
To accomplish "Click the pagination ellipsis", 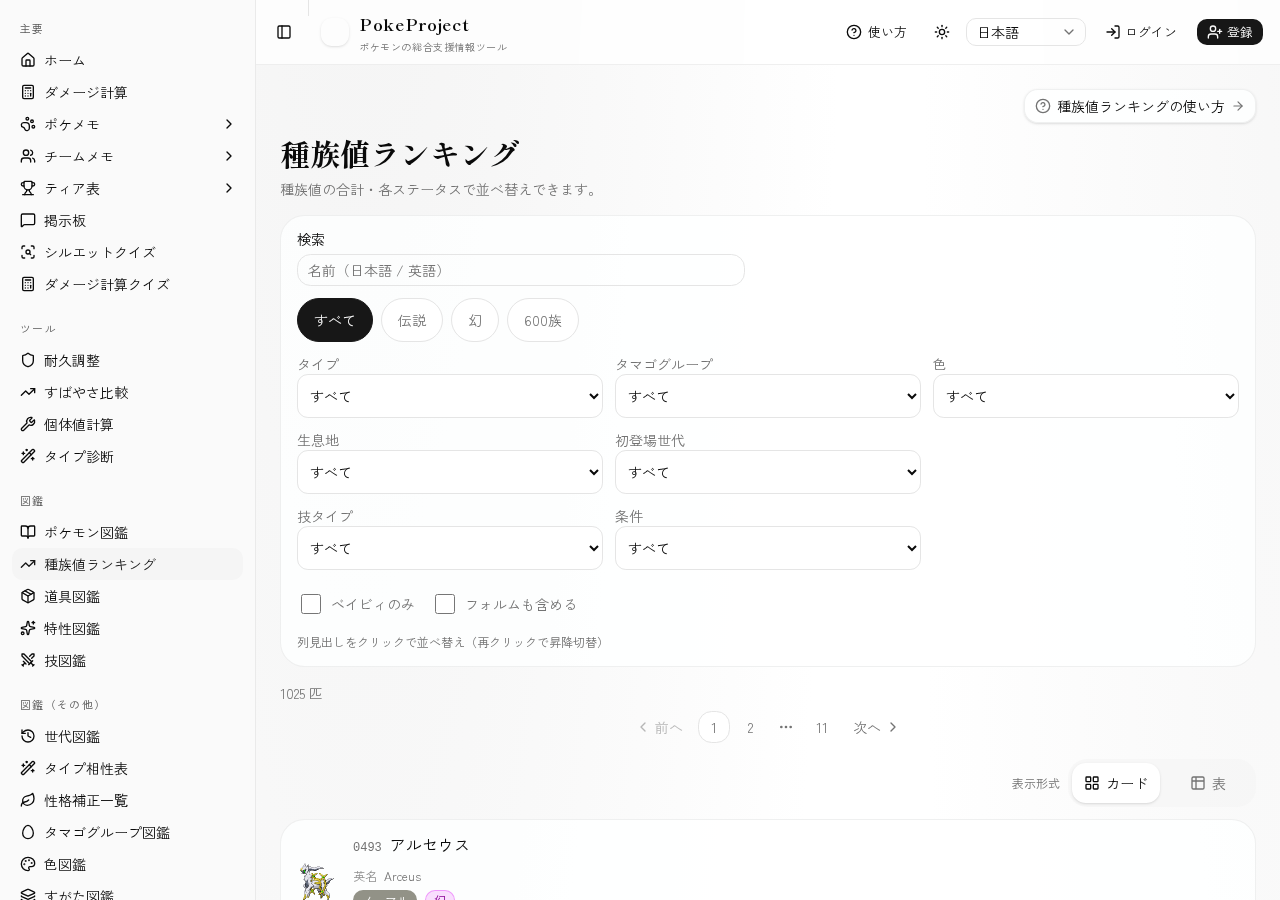I will click(786, 727).
